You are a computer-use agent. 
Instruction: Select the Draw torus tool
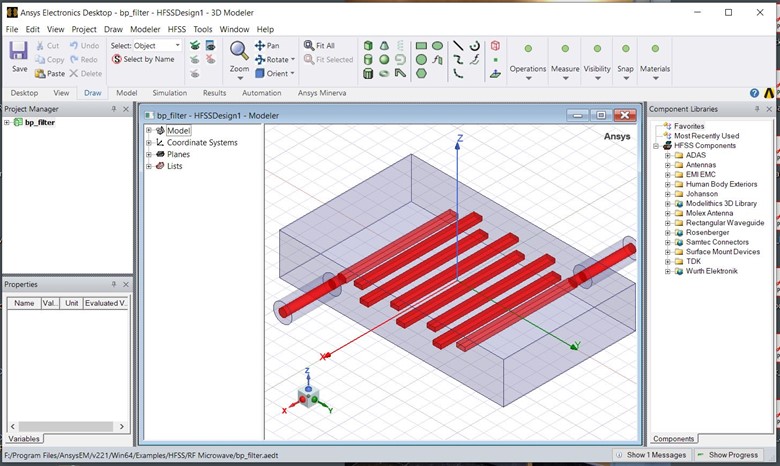click(384, 74)
